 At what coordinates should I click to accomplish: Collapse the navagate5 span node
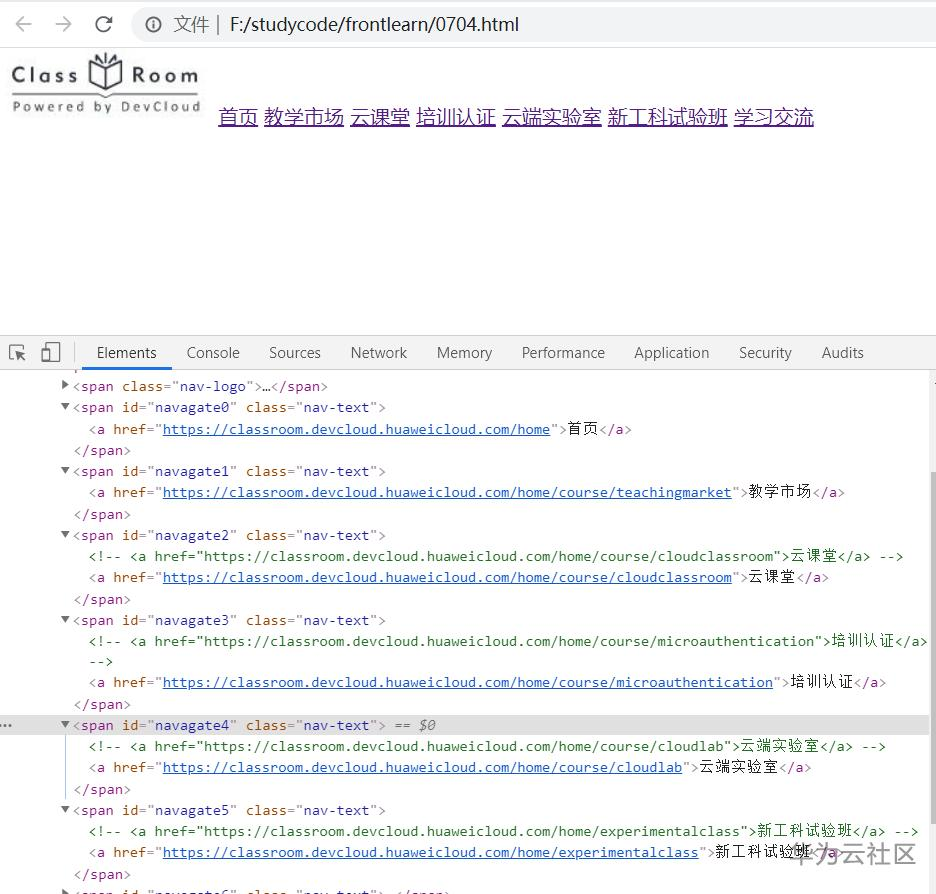pyautogui.click(x=65, y=809)
